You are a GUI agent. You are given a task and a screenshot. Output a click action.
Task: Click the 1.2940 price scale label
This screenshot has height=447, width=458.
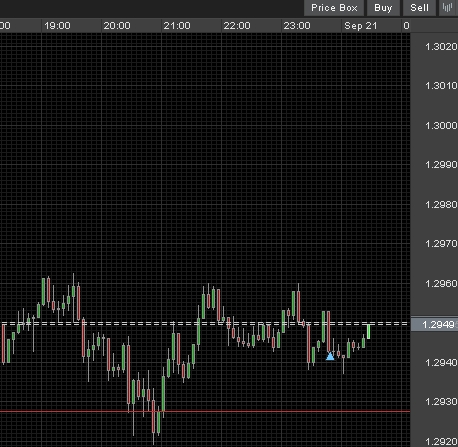tap(441, 362)
